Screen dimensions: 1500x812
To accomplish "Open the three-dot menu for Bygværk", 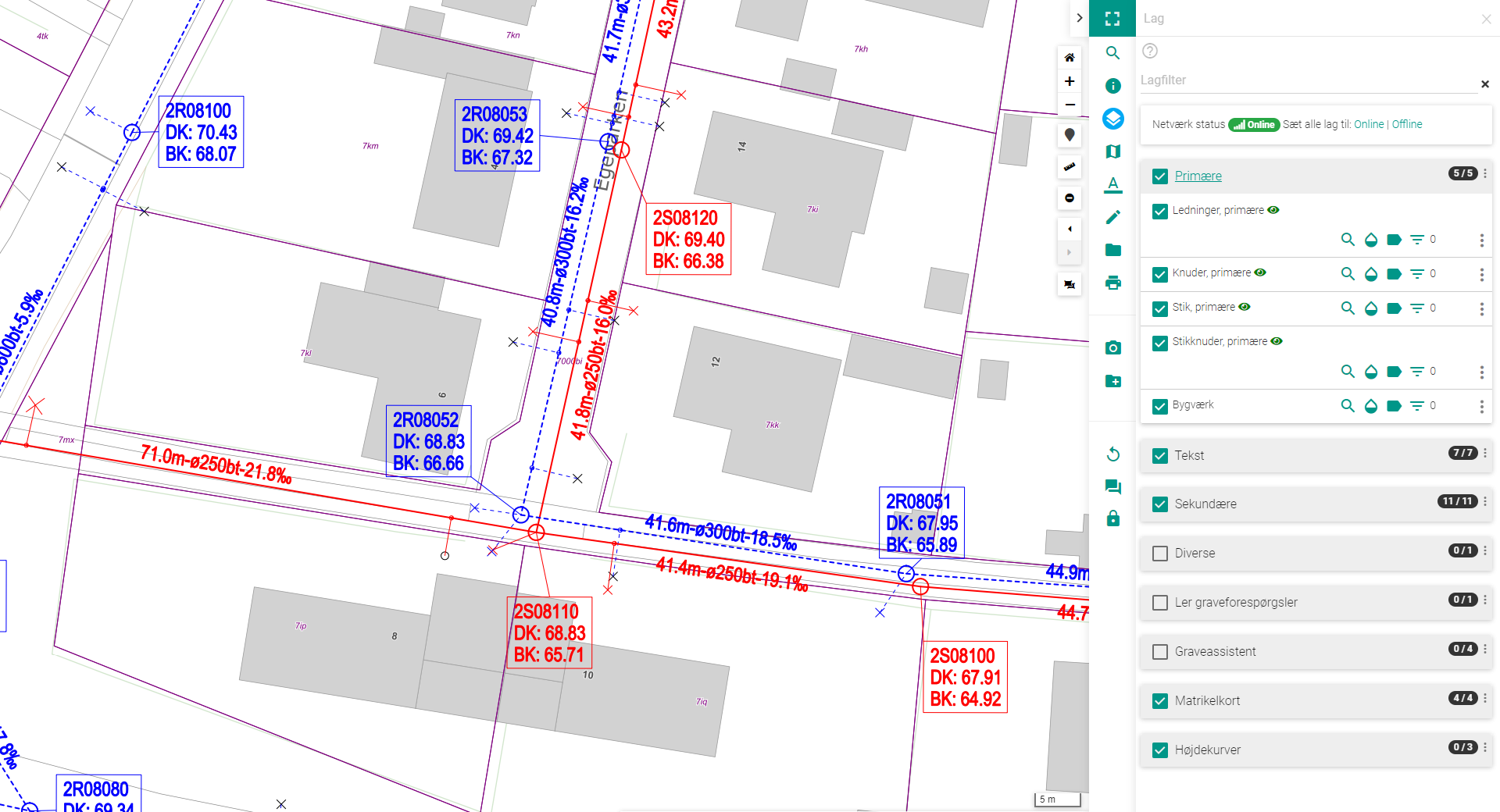I will tap(1482, 406).
